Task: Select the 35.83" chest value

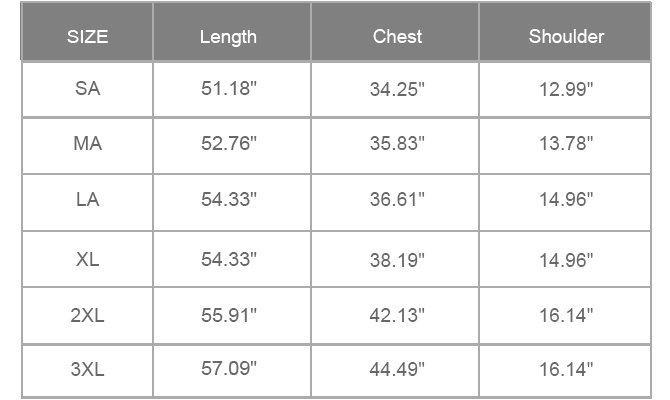Action: 397,143
